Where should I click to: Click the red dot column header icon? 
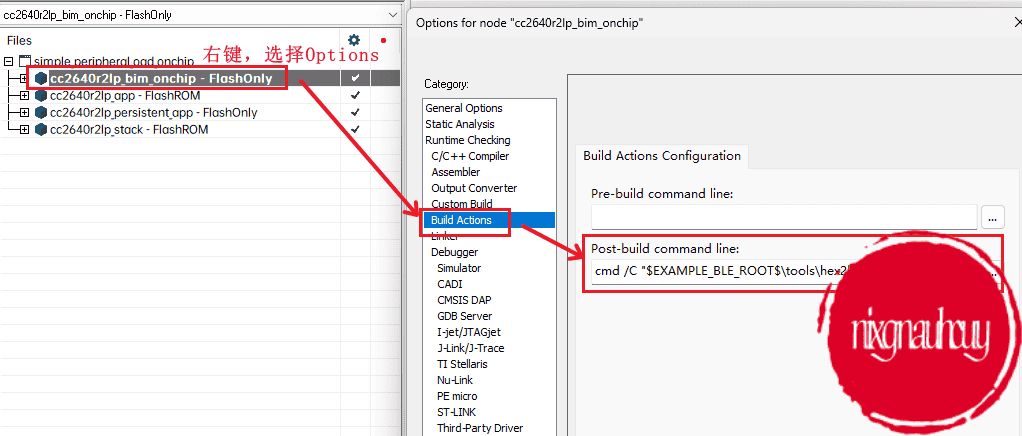click(382, 41)
